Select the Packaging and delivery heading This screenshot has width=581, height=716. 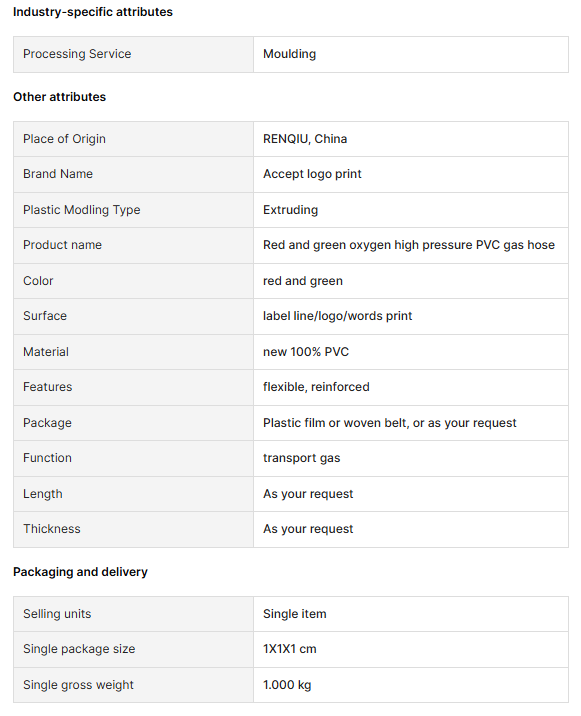(x=80, y=572)
